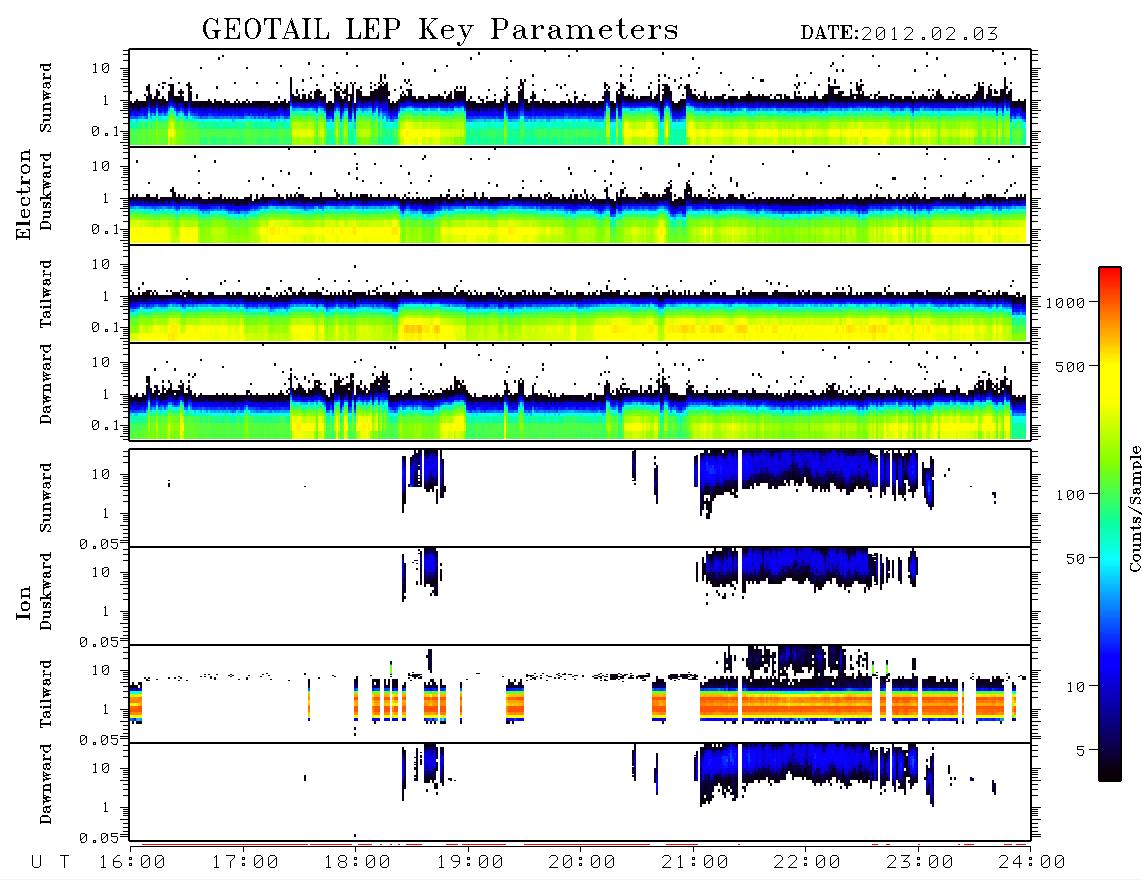Click the 0.05 tick of Ion Sunward panel
The width and height of the screenshot is (1142, 880).
[98, 543]
